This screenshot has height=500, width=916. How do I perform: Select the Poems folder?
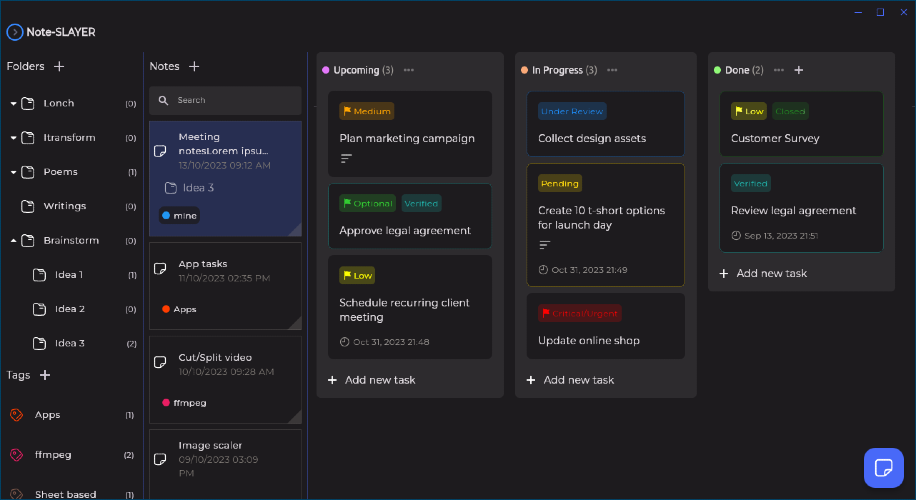(72, 172)
